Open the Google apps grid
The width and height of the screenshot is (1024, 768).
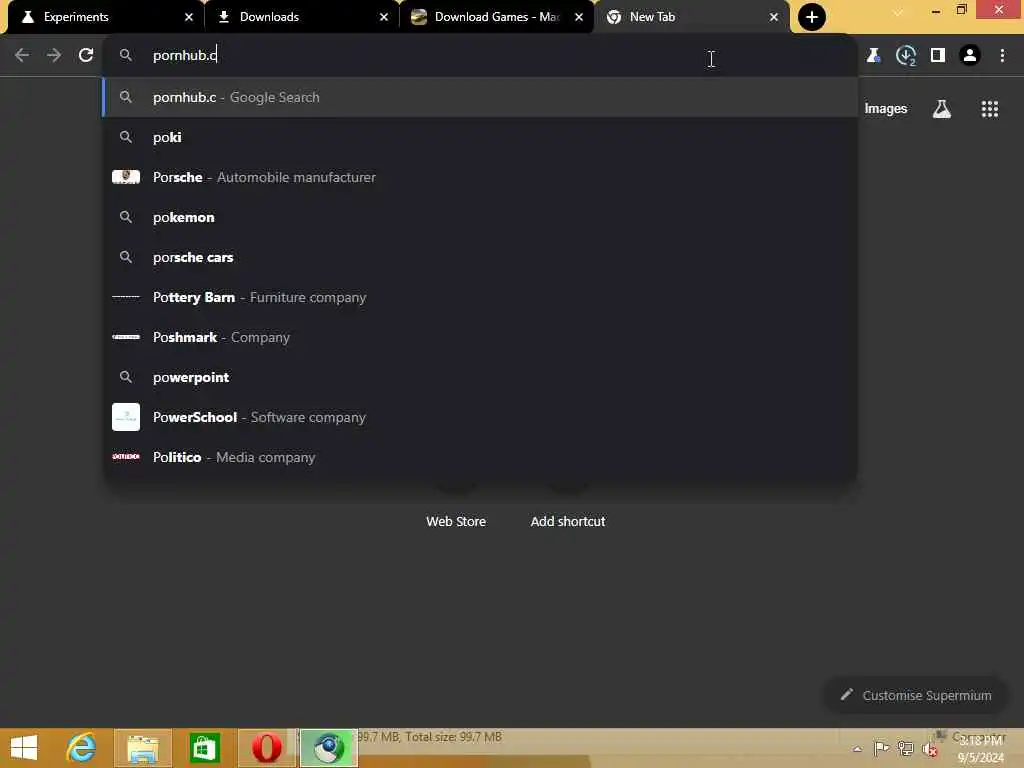pos(989,108)
